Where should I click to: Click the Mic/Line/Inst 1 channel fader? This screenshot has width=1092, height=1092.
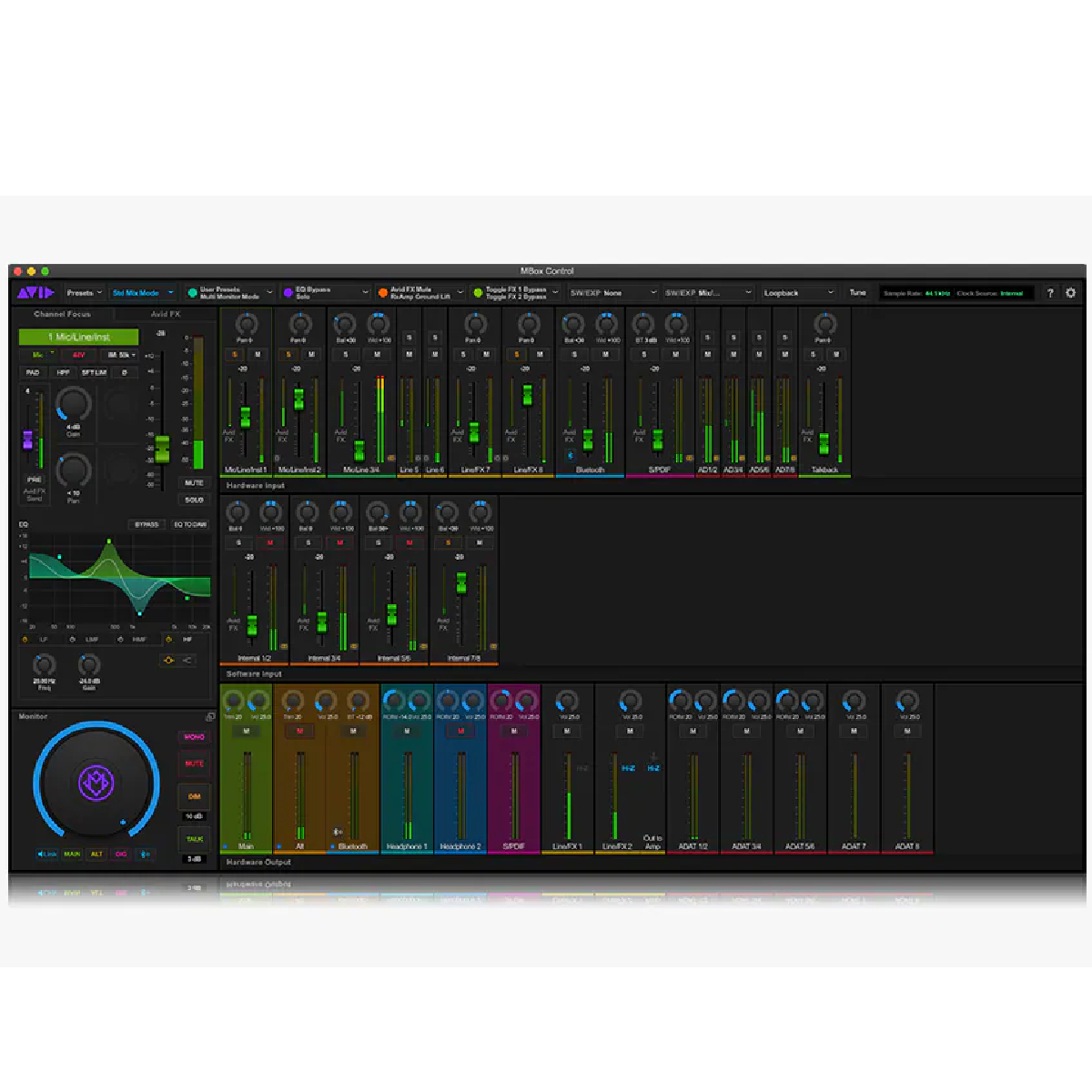coord(246,418)
